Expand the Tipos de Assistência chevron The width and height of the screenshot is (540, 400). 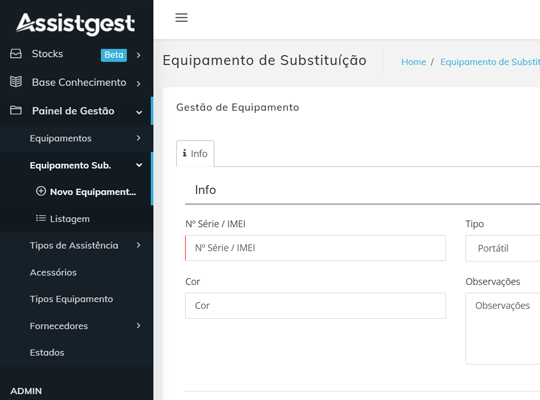coord(138,245)
